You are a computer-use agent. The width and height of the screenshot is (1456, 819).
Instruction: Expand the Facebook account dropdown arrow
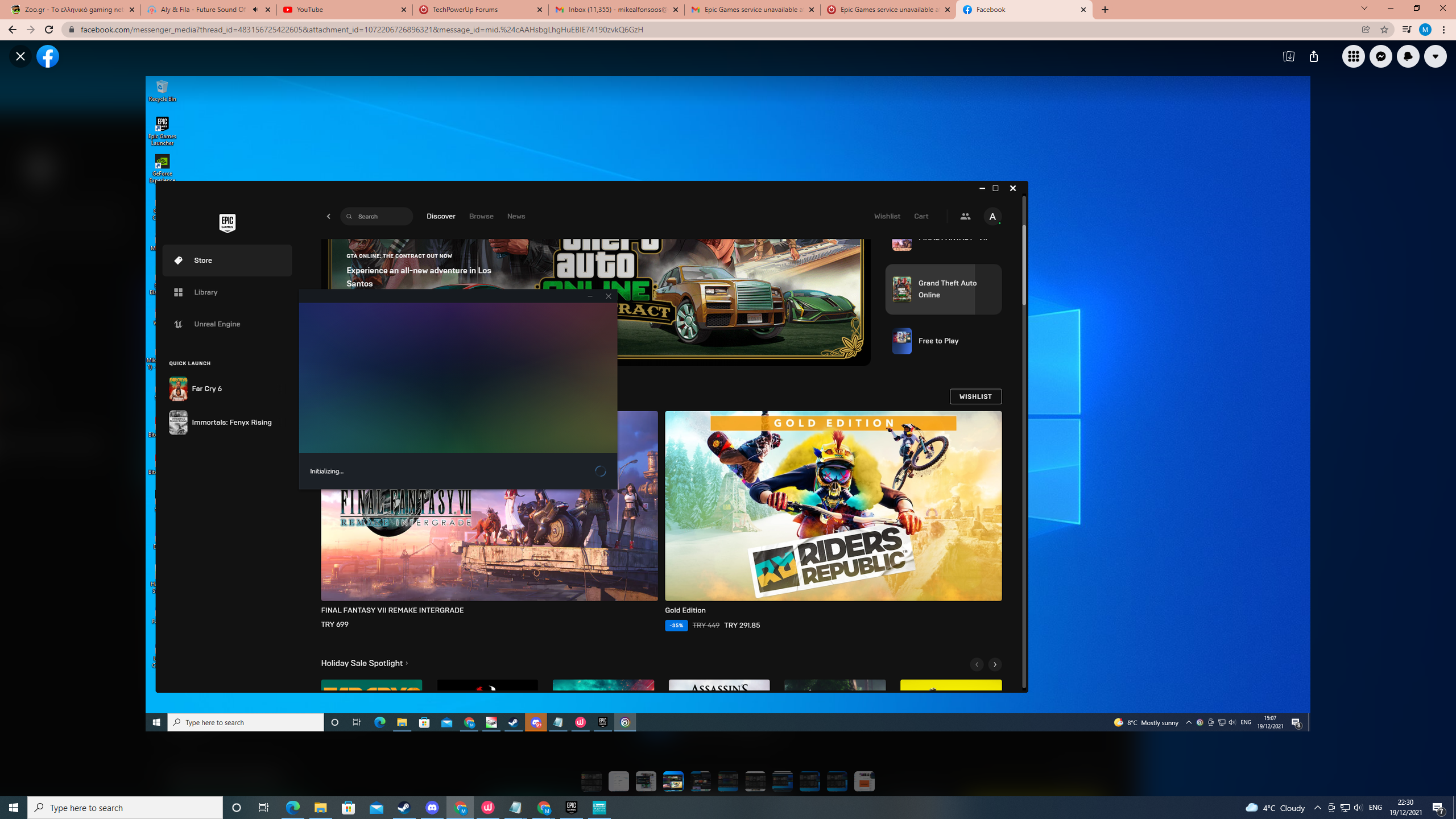point(1435,56)
